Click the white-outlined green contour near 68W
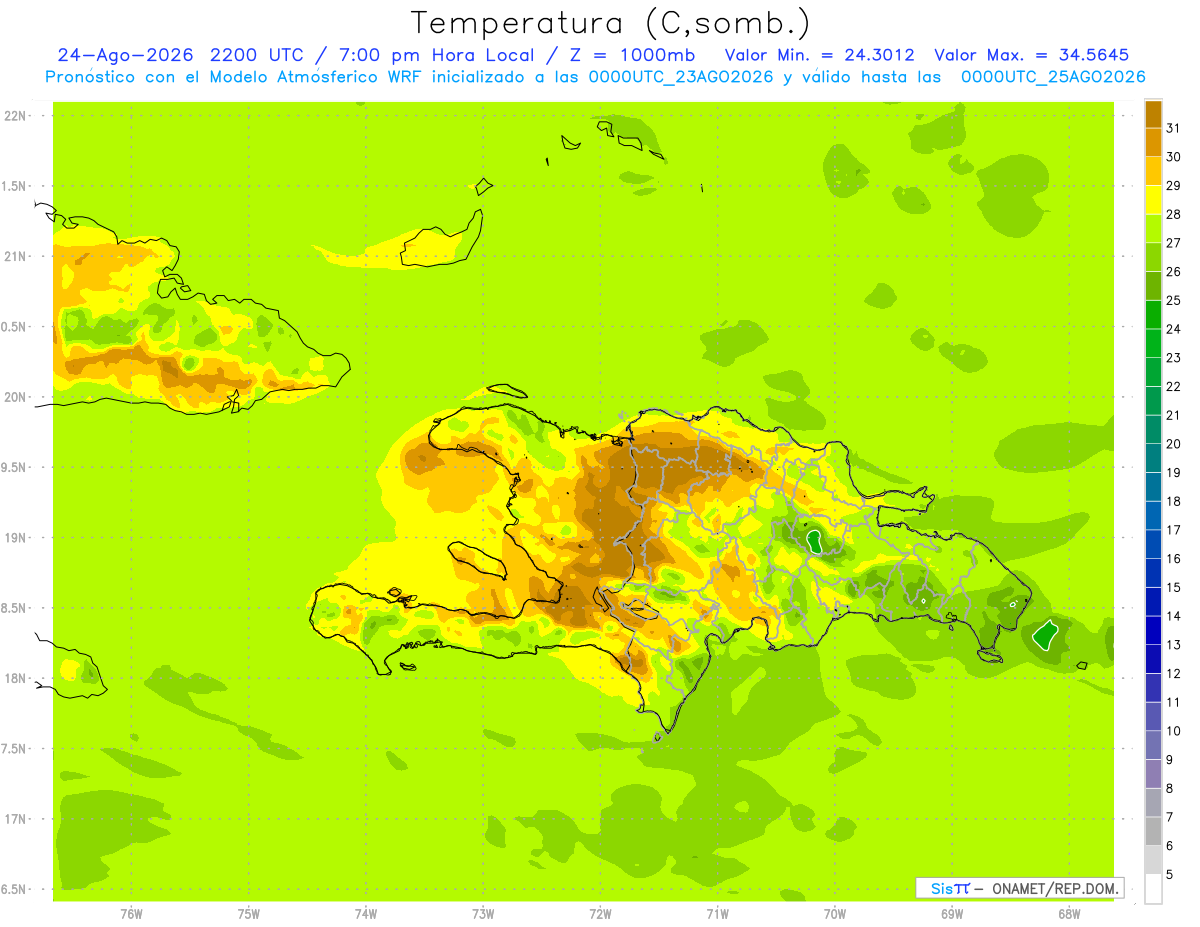 (x=1045, y=634)
